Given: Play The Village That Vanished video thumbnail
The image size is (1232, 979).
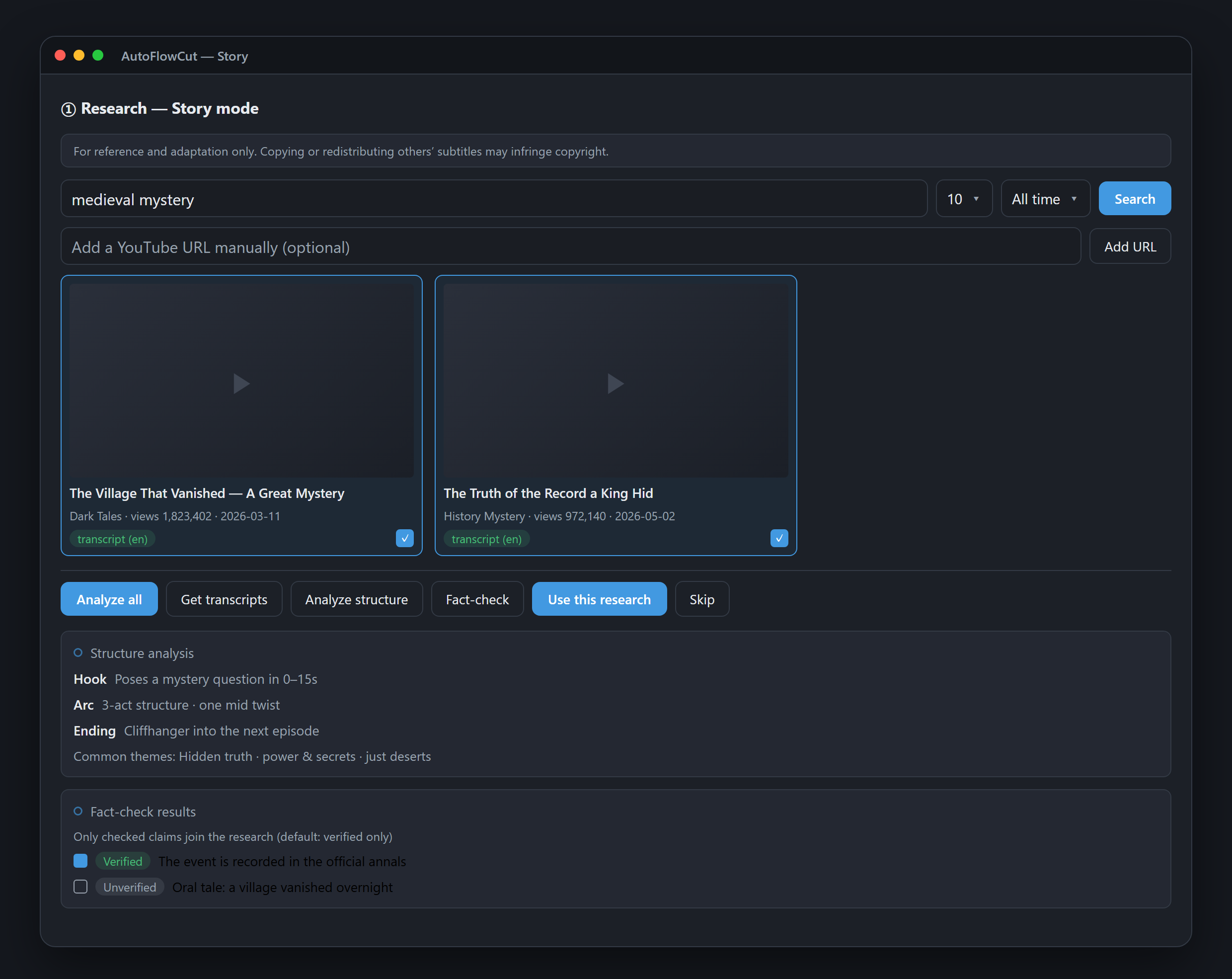Looking at the screenshot, I should pos(241,381).
